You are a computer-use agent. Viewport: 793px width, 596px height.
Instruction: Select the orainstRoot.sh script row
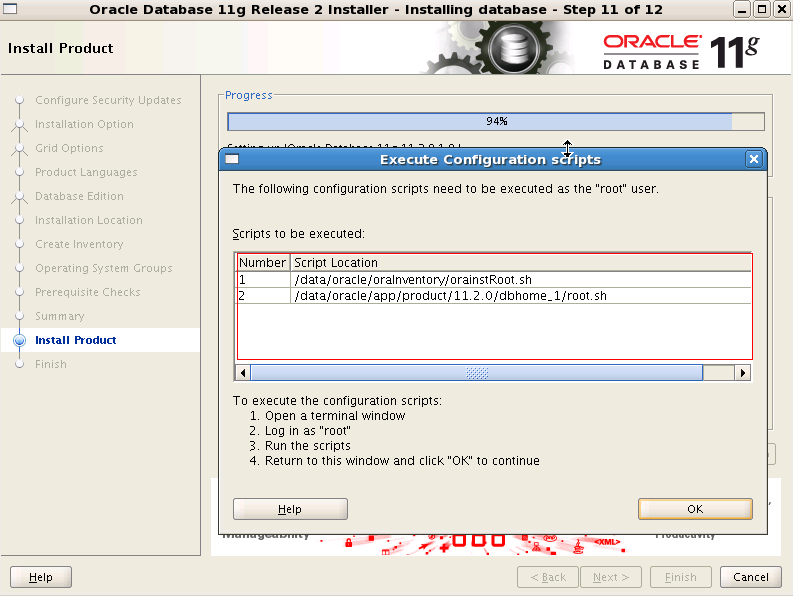(494, 280)
